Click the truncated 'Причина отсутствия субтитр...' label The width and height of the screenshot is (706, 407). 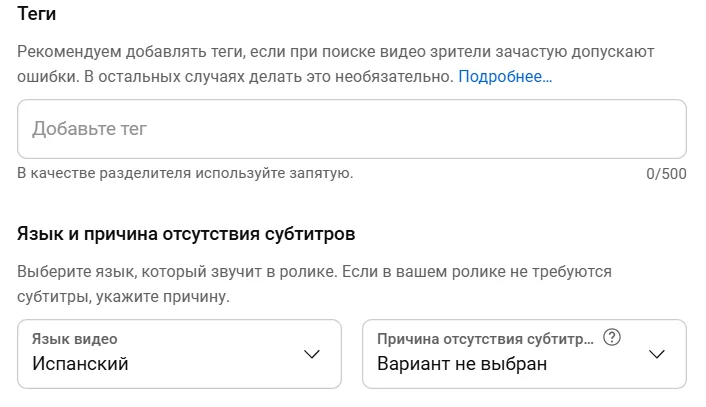click(x=485, y=339)
